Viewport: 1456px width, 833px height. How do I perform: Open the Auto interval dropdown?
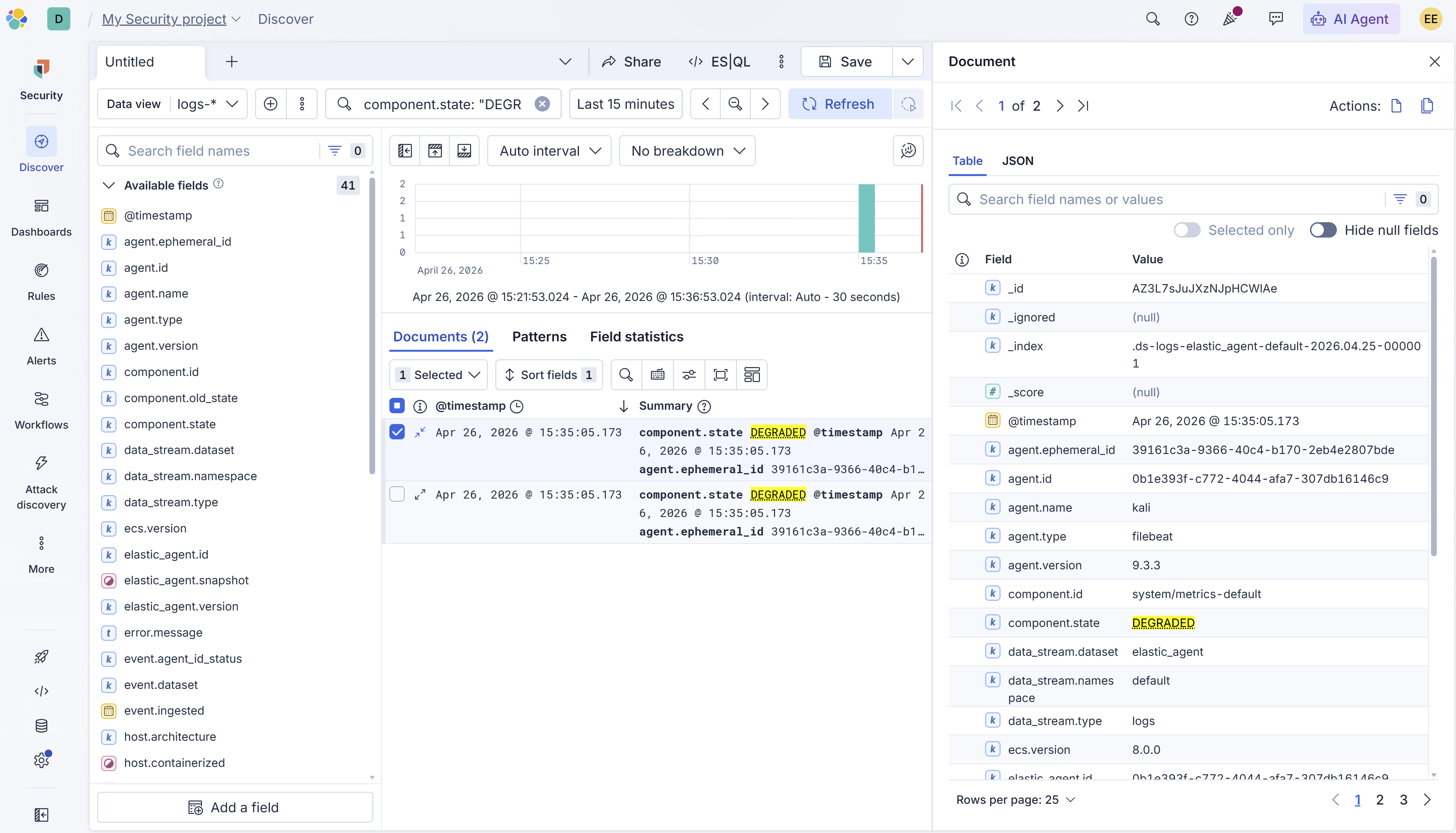[549, 151]
